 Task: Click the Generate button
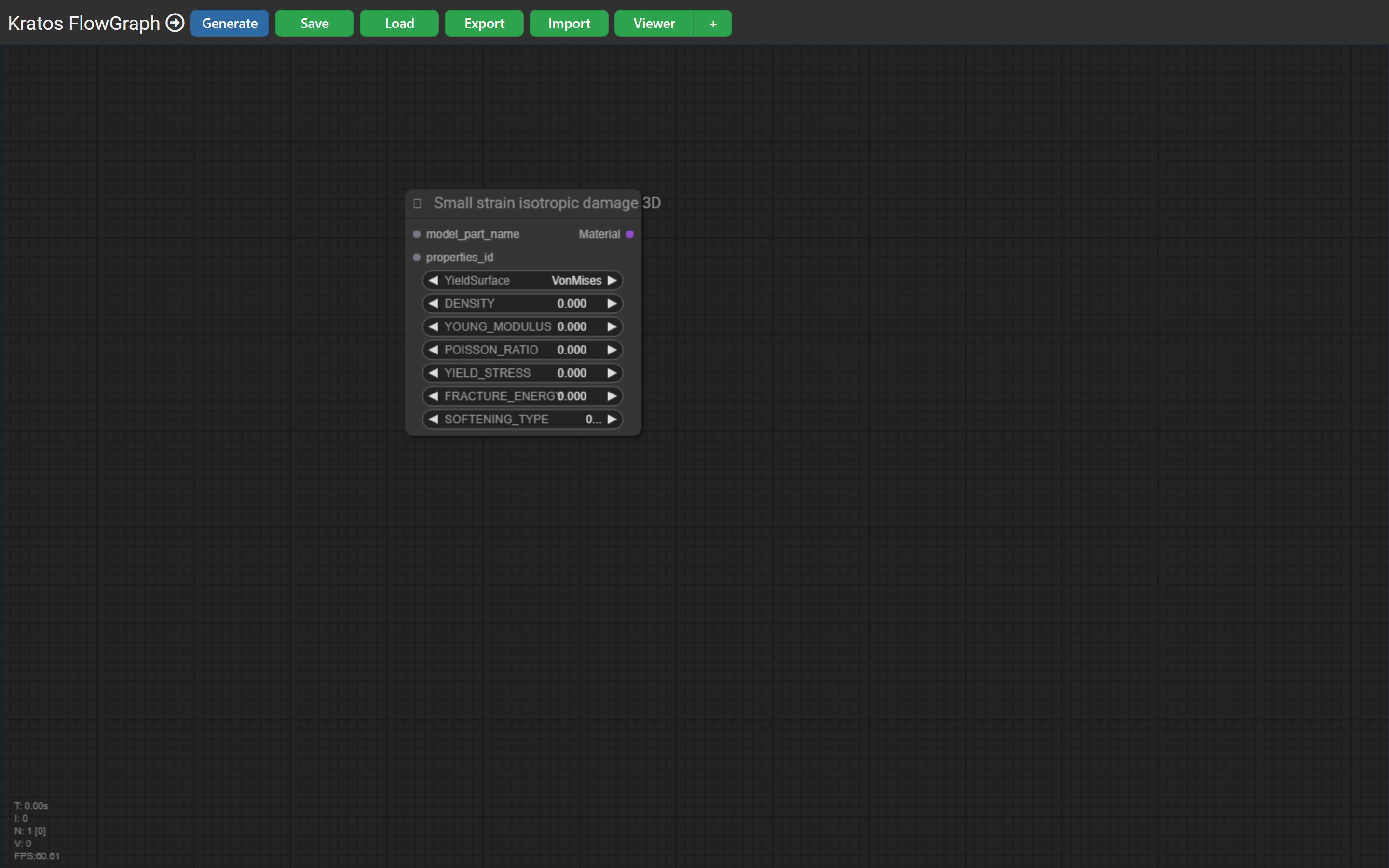pyautogui.click(x=230, y=23)
